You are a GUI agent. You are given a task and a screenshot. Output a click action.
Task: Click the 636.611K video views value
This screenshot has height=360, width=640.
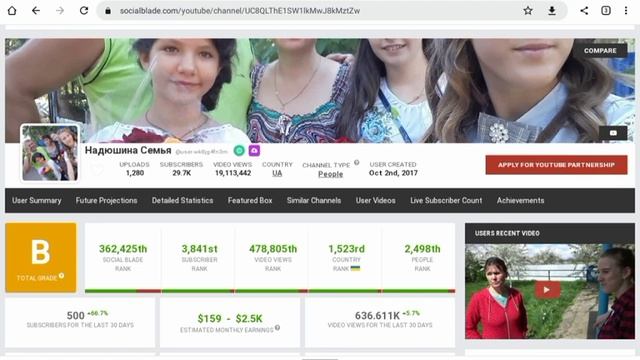[x=377, y=316]
